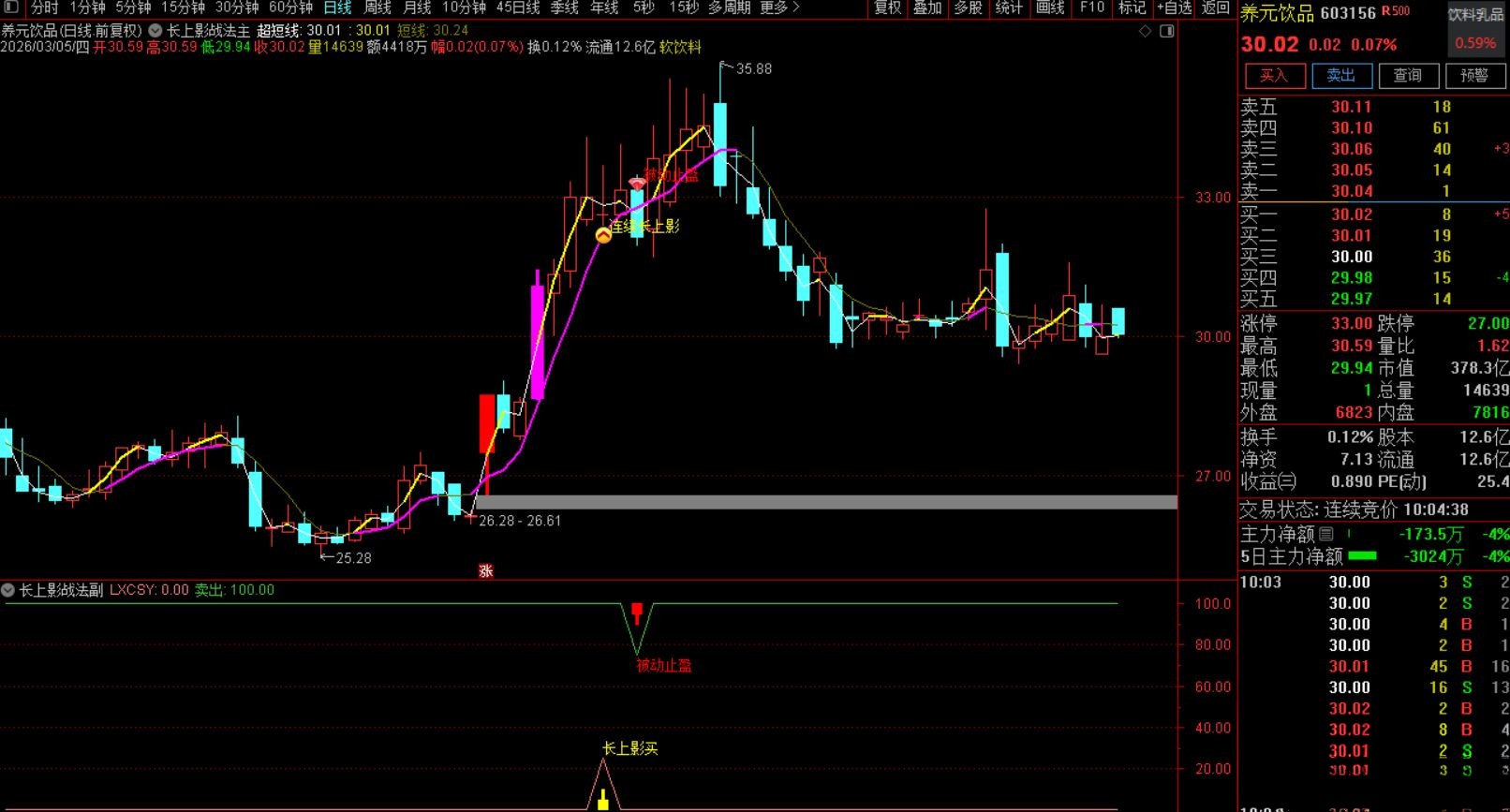Toggle 复权 price adjustment in the toolbar

(x=887, y=7)
